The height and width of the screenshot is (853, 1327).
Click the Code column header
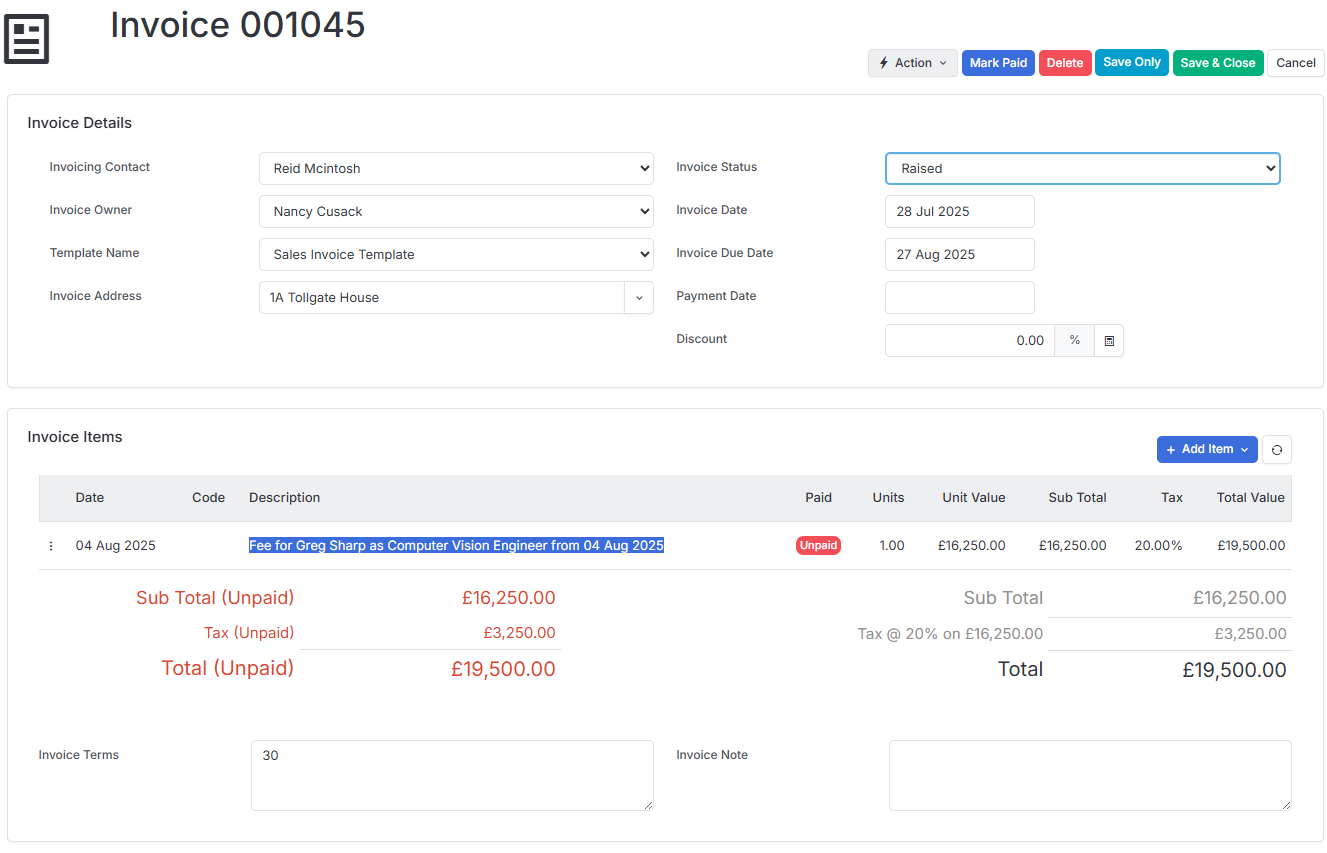[208, 498]
